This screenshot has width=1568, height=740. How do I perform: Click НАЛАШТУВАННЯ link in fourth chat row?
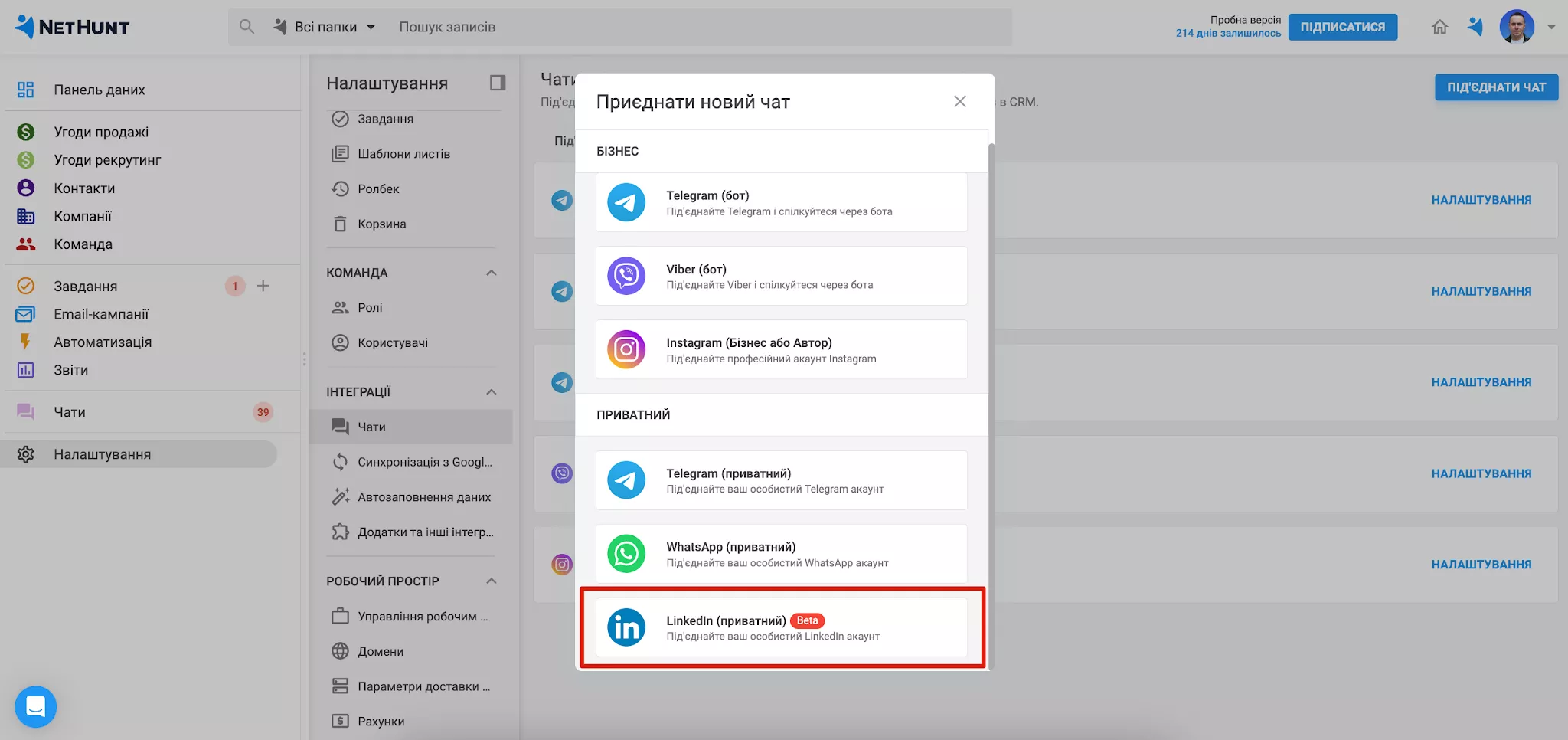(x=1481, y=473)
